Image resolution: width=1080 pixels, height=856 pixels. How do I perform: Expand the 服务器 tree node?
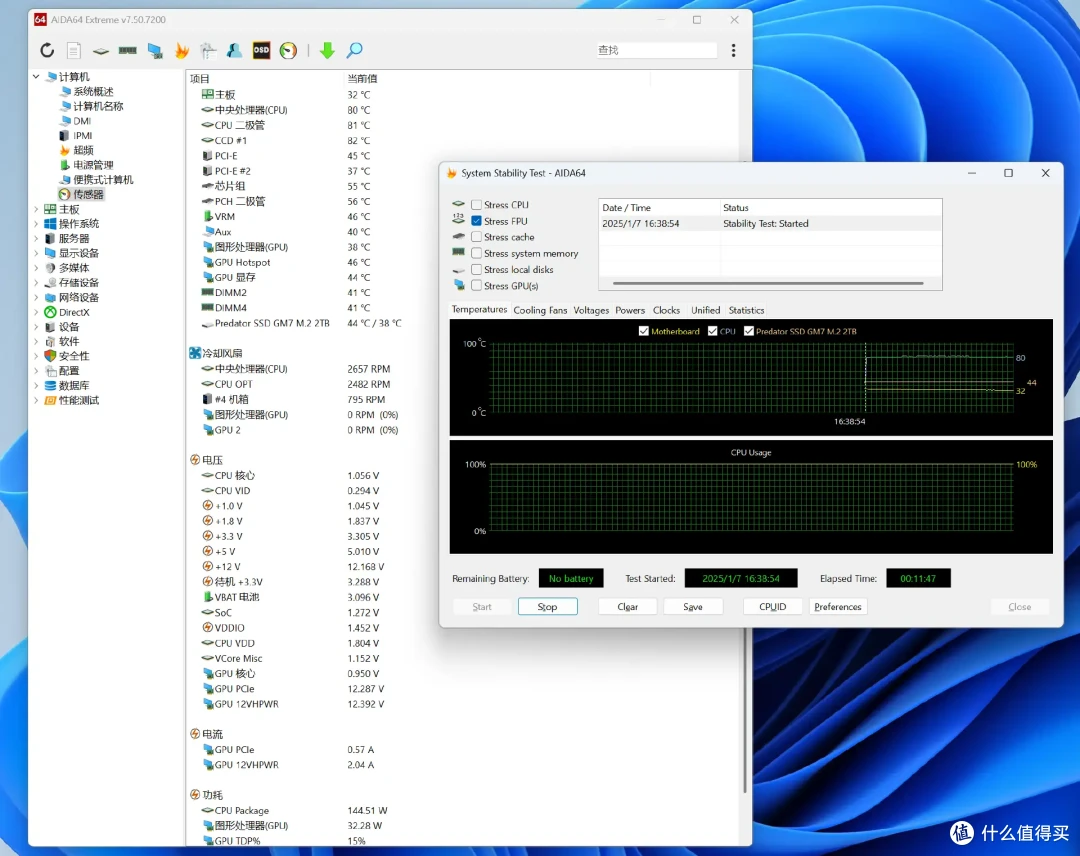pos(36,238)
